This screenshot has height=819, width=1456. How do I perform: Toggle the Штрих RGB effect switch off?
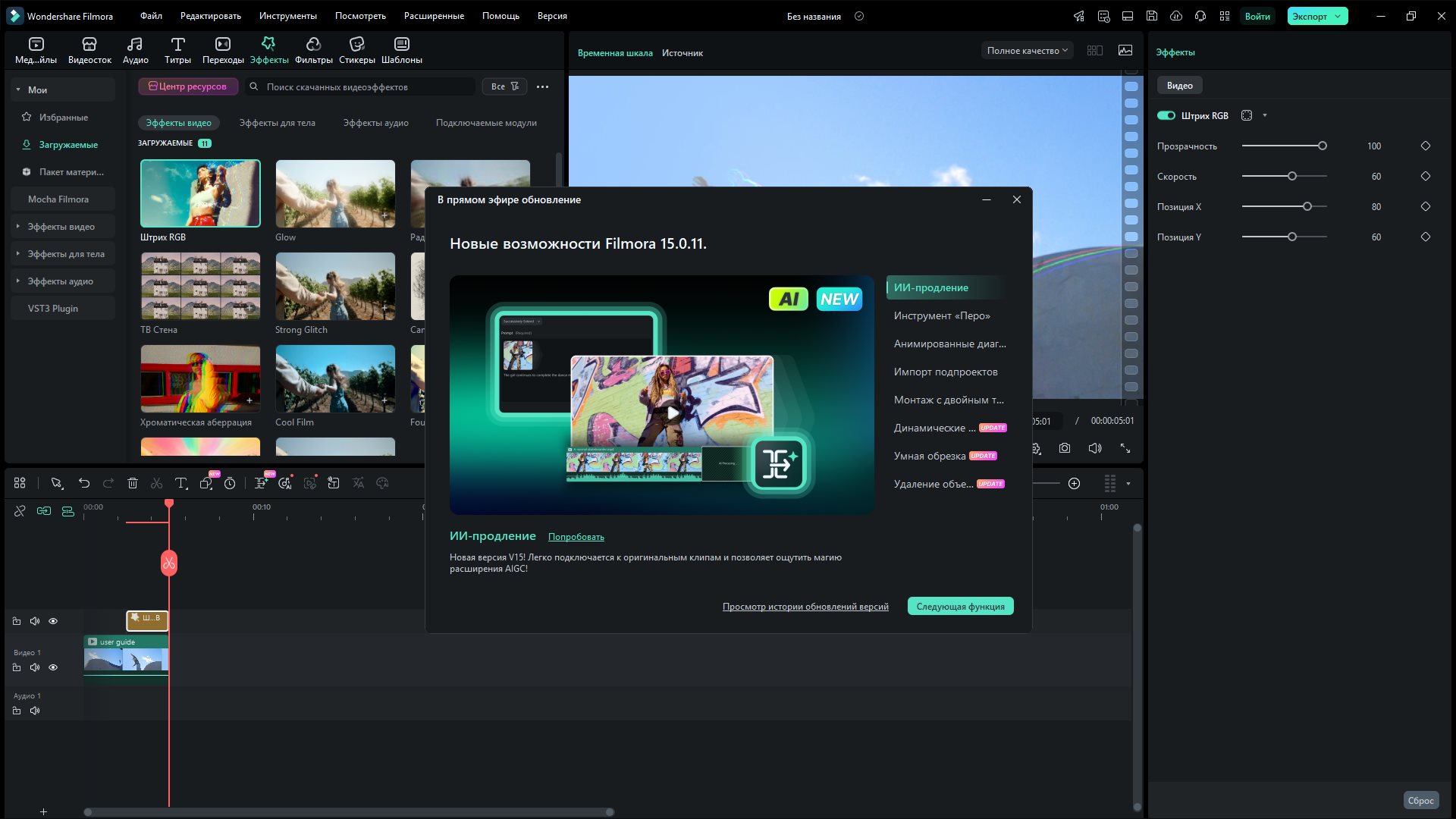(x=1166, y=116)
